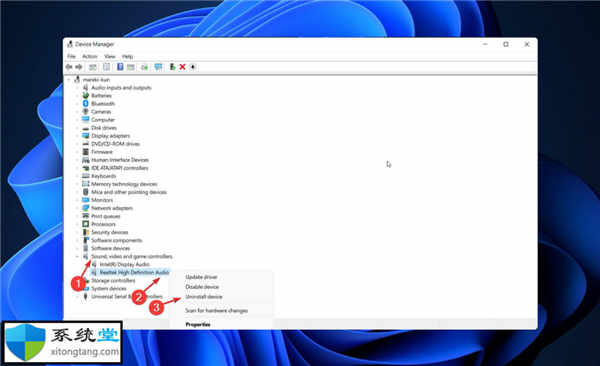This screenshot has height=366, width=600.
Task: Click the Print queues printer icon
Action: [86, 216]
